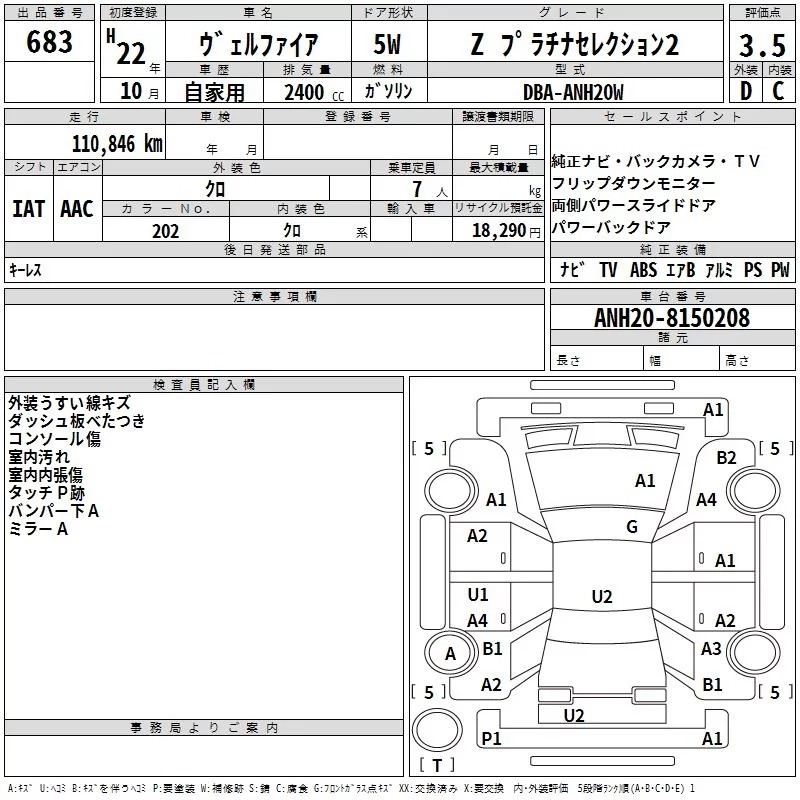Click the セールスポイント header
This screenshot has height=800, width=800.
point(672,116)
